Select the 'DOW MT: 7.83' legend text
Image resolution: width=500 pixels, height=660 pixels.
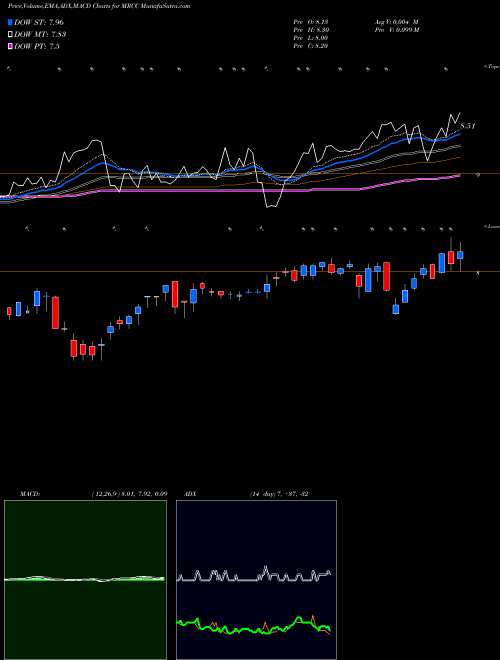point(40,35)
